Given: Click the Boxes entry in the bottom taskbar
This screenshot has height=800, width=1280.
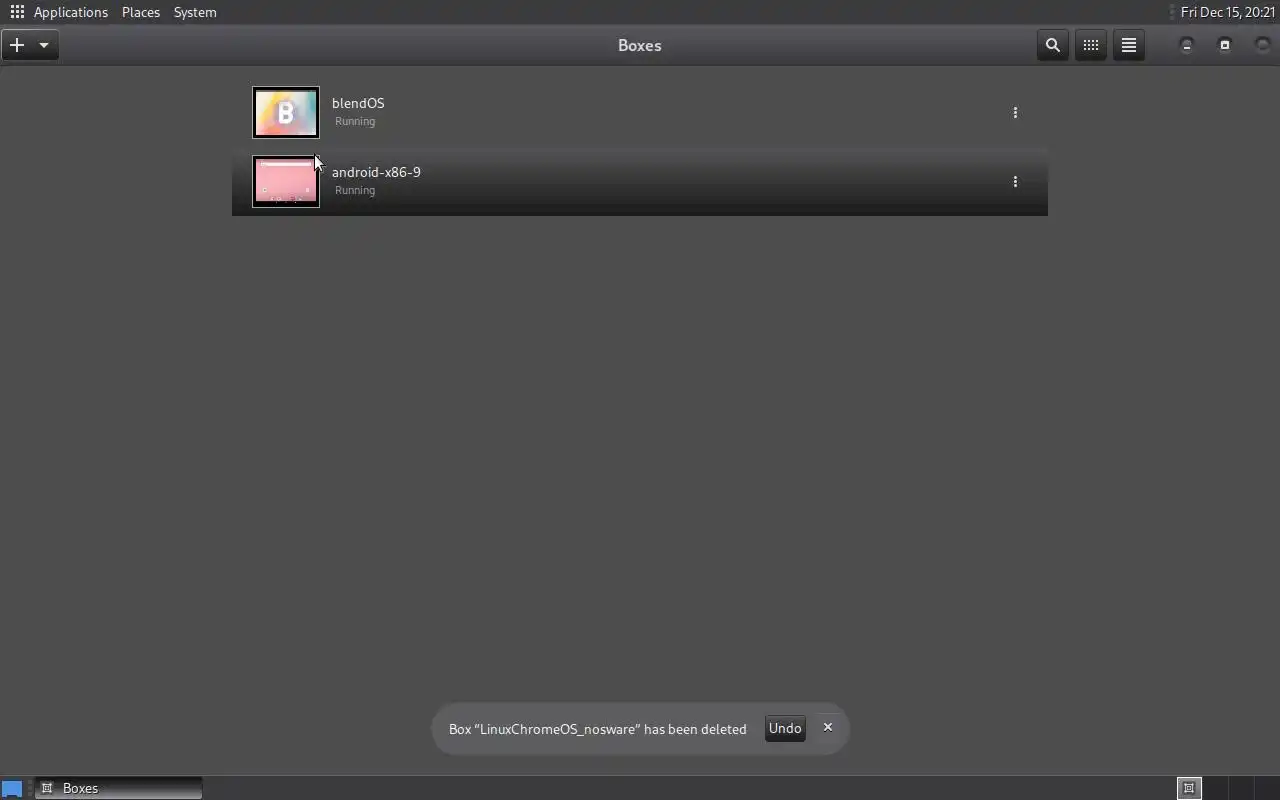Looking at the screenshot, I should (x=118, y=788).
